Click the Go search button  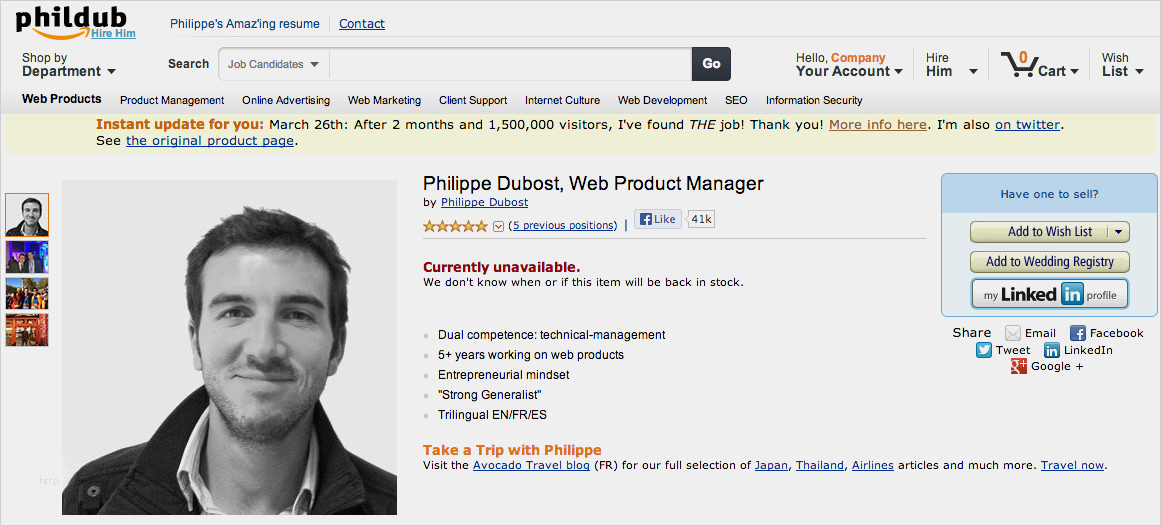[x=711, y=64]
